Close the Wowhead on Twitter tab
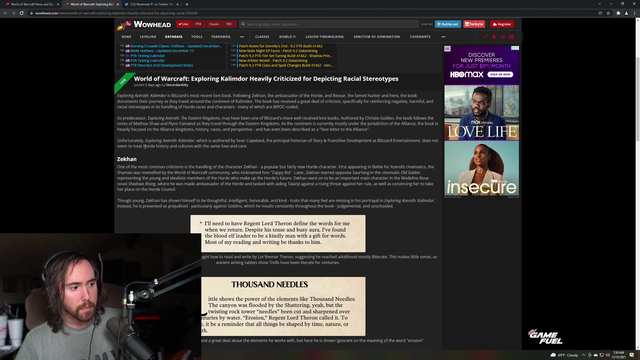 coord(178,4)
